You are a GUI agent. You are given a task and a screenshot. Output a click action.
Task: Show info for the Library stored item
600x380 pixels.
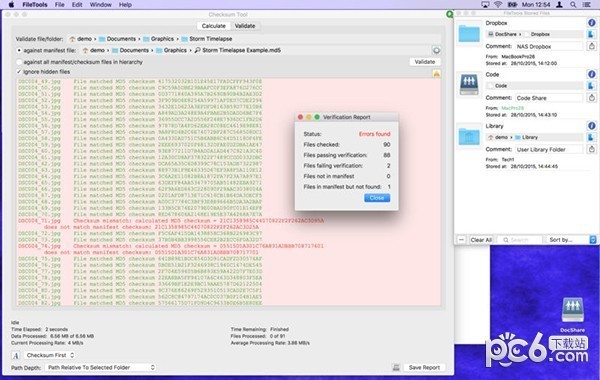tap(592, 126)
